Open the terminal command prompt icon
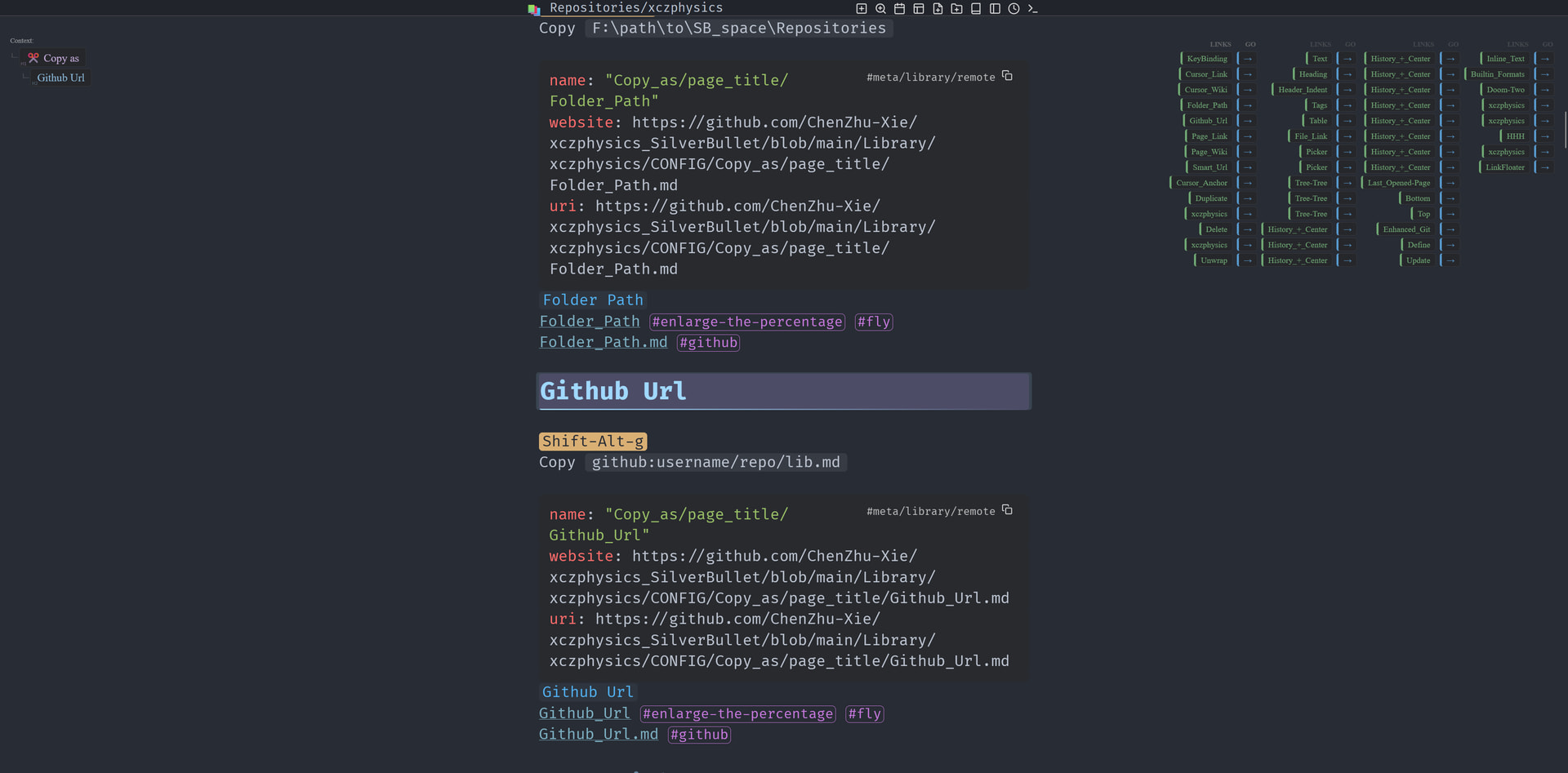Viewport: 1568px width, 773px height. click(x=1033, y=9)
